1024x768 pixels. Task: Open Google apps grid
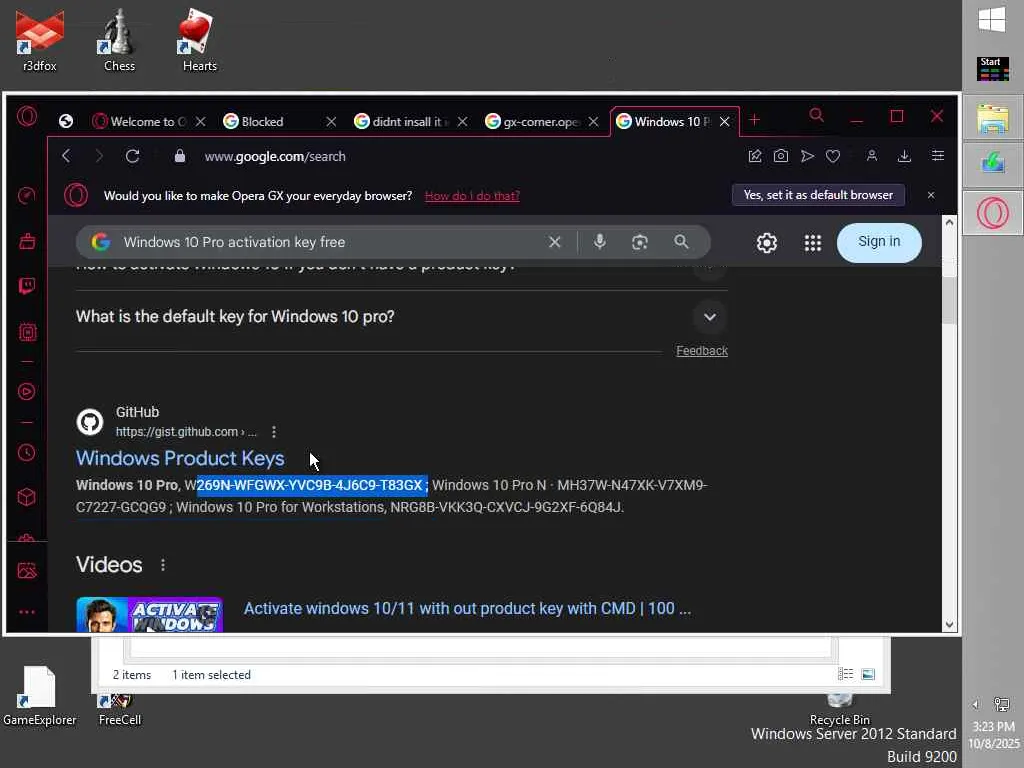tap(812, 243)
